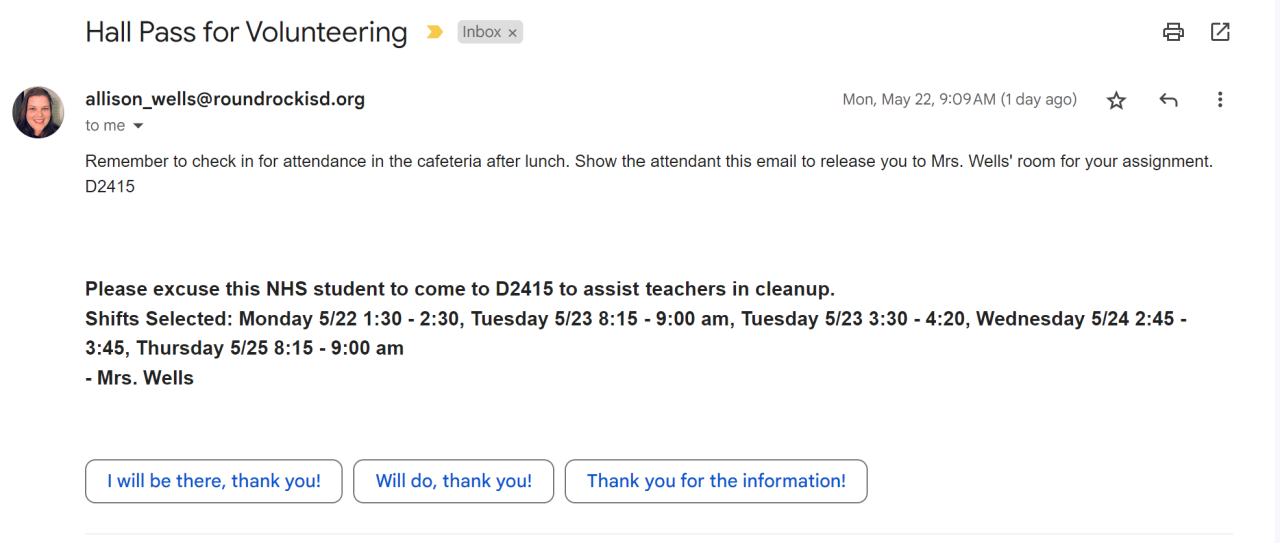This screenshot has height=543, width=1280.
Task: Click the bold "Please excuse this NHS student" line
Action: pos(460,289)
